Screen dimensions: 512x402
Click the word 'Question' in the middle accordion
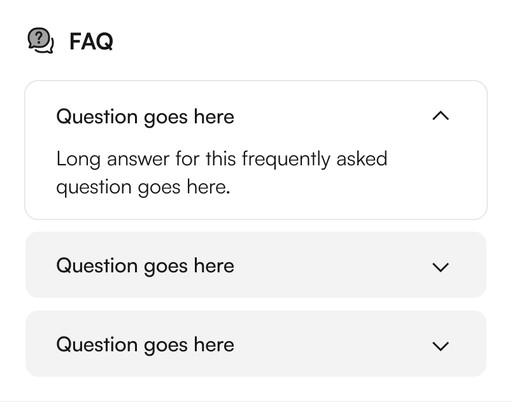(97, 266)
